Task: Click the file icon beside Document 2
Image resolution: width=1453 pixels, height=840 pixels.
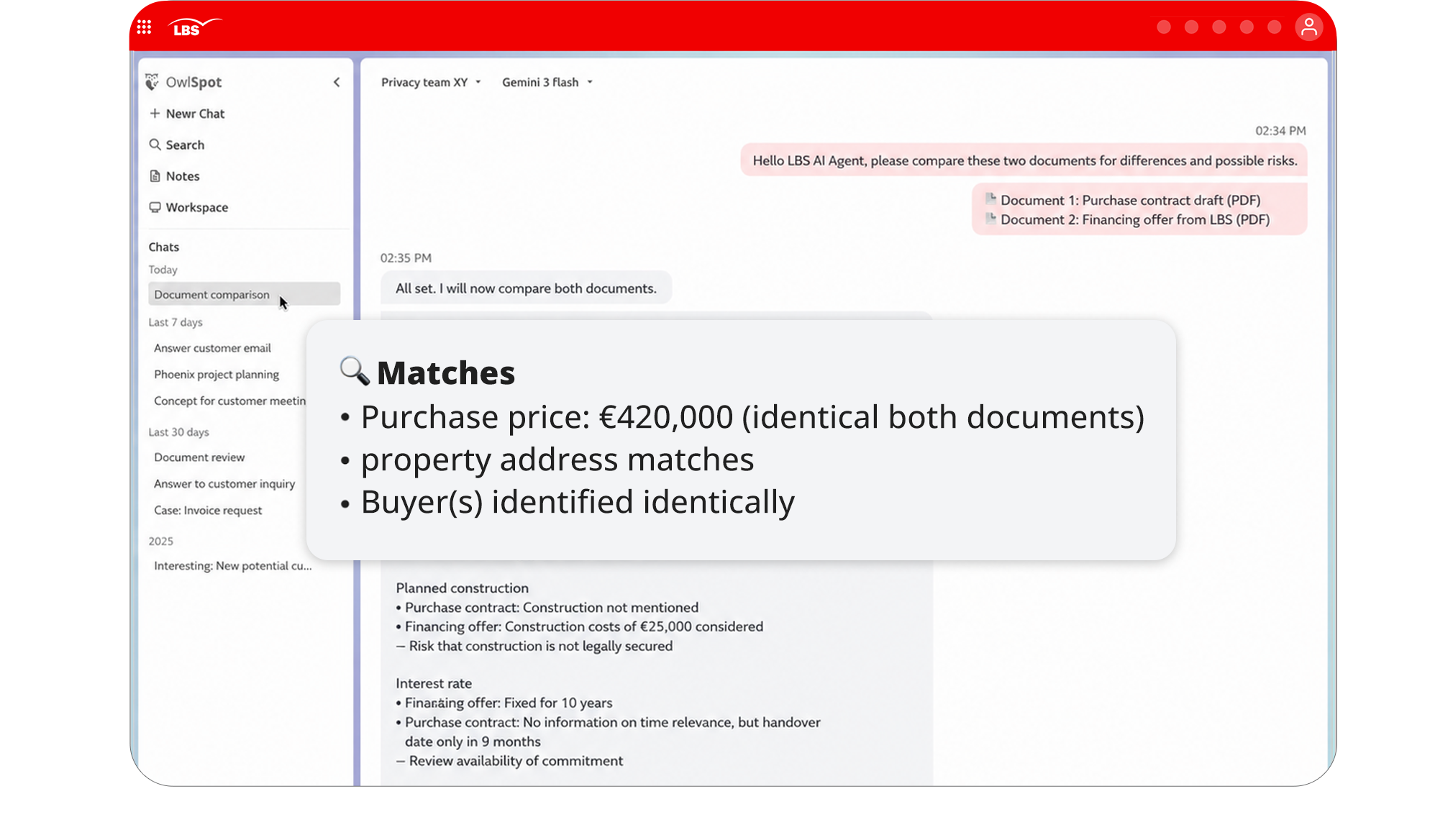Action: pos(990,218)
